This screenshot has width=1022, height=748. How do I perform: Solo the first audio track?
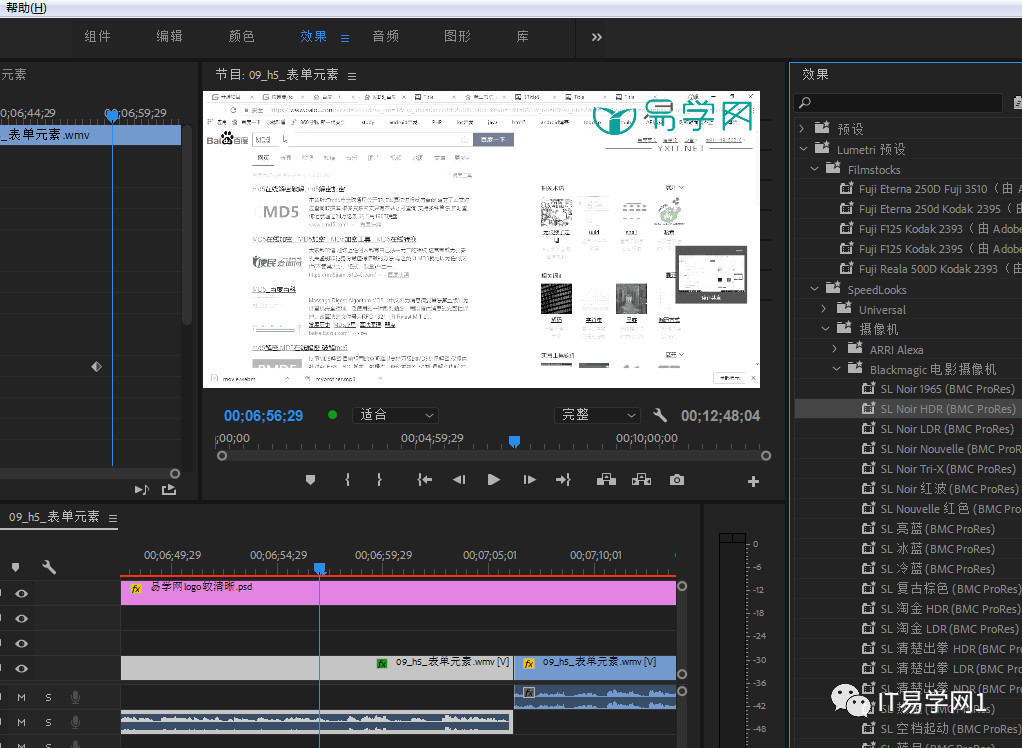click(47, 697)
